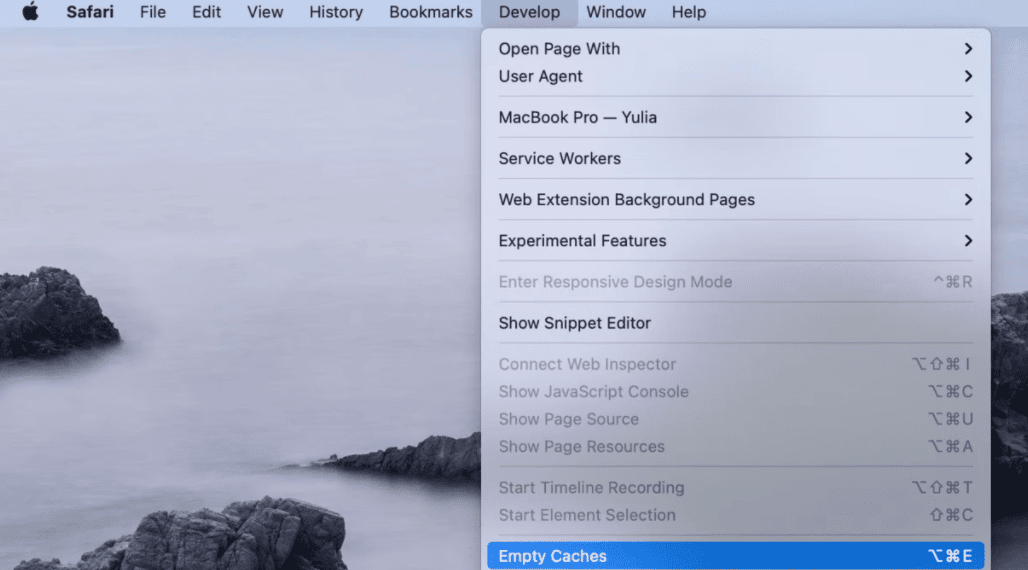The width and height of the screenshot is (1028, 570).
Task: Open the Experimental Features submenu
Action: pos(735,241)
